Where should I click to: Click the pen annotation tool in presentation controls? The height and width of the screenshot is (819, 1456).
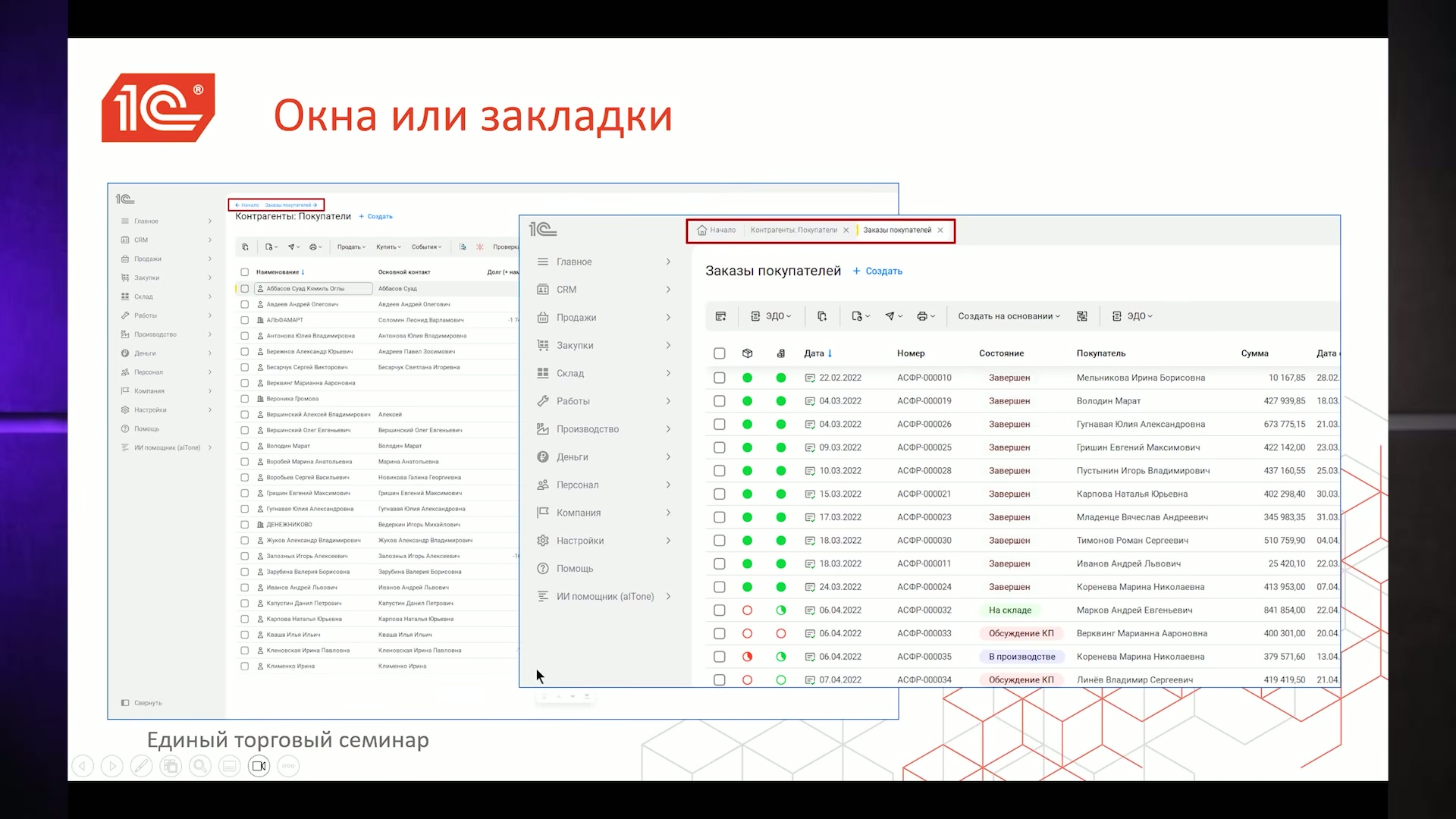[x=141, y=766]
